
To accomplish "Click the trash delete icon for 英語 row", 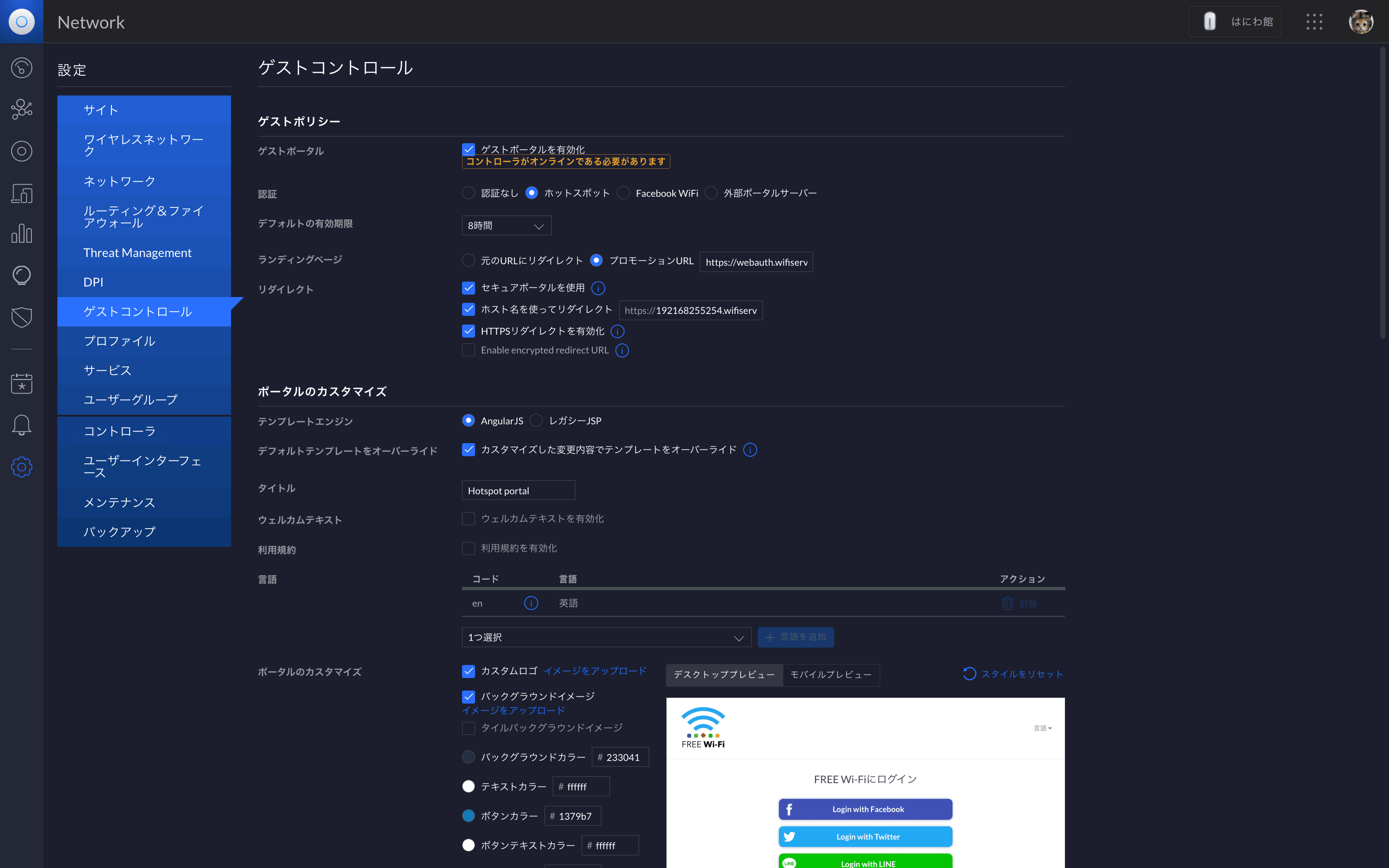I will click(x=1008, y=603).
